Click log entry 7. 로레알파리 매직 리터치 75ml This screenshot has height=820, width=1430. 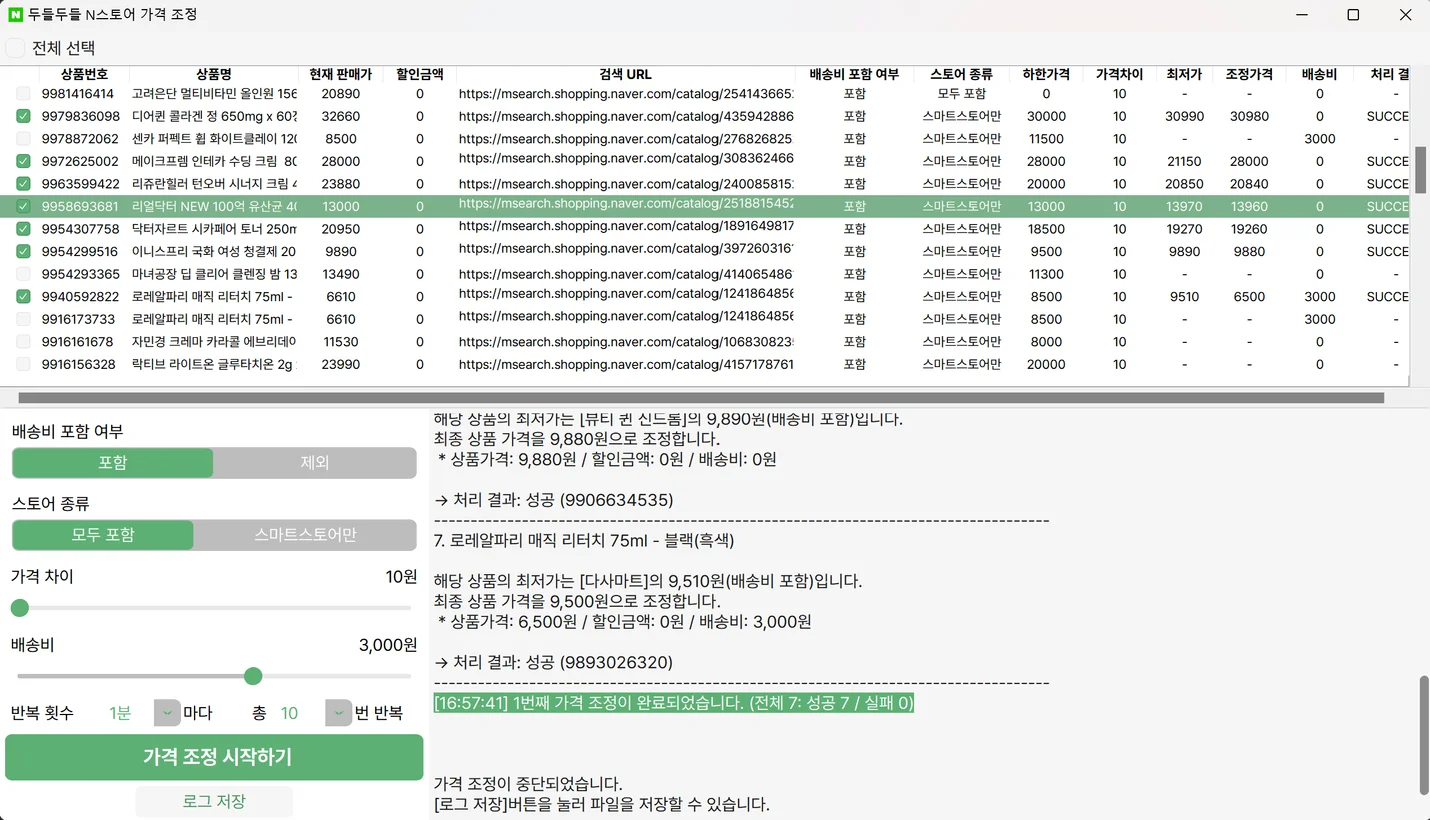click(584, 540)
